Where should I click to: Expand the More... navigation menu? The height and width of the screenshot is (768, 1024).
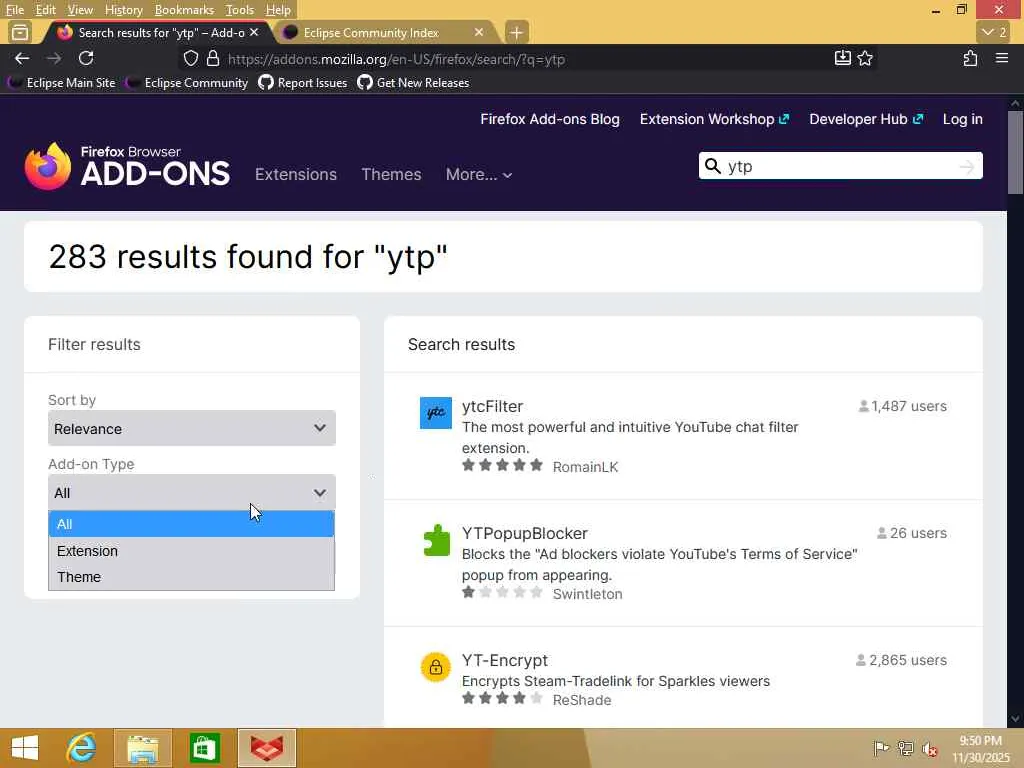tap(479, 174)
